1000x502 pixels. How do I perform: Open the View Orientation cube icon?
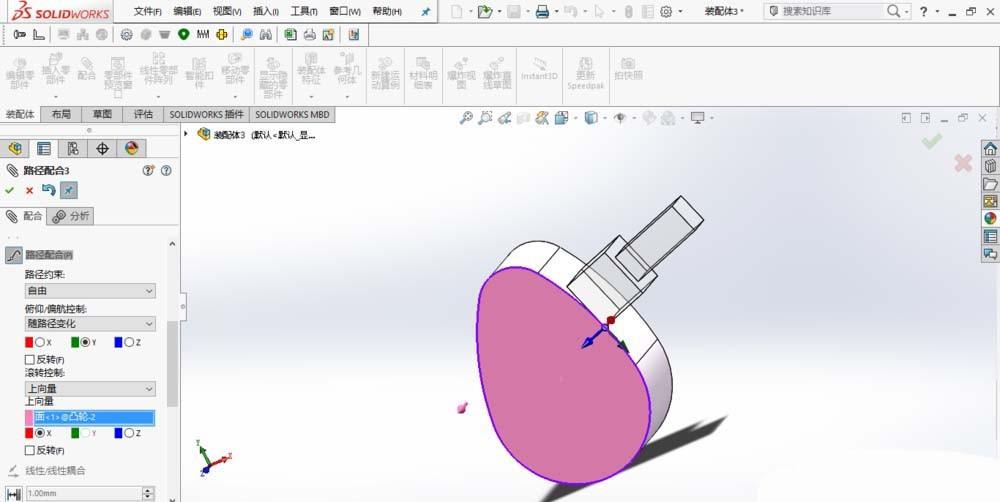coord(561,117)
